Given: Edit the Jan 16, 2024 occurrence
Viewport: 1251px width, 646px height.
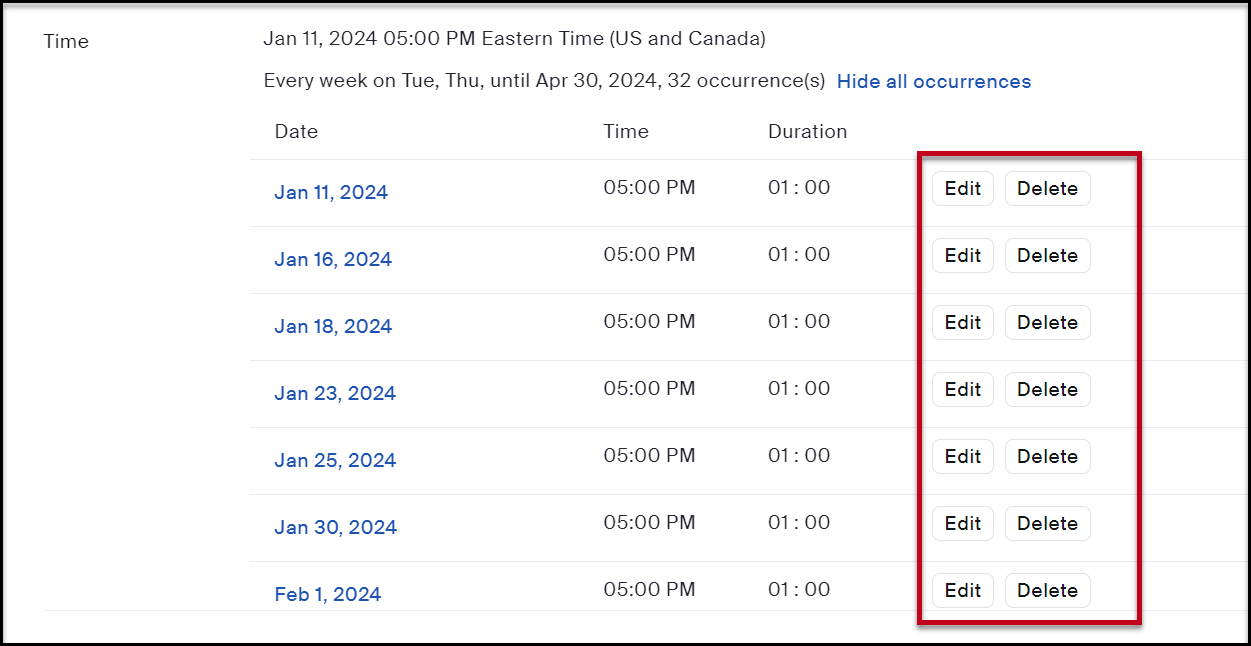Looking at the screenshot, I should tap(962, 256).
